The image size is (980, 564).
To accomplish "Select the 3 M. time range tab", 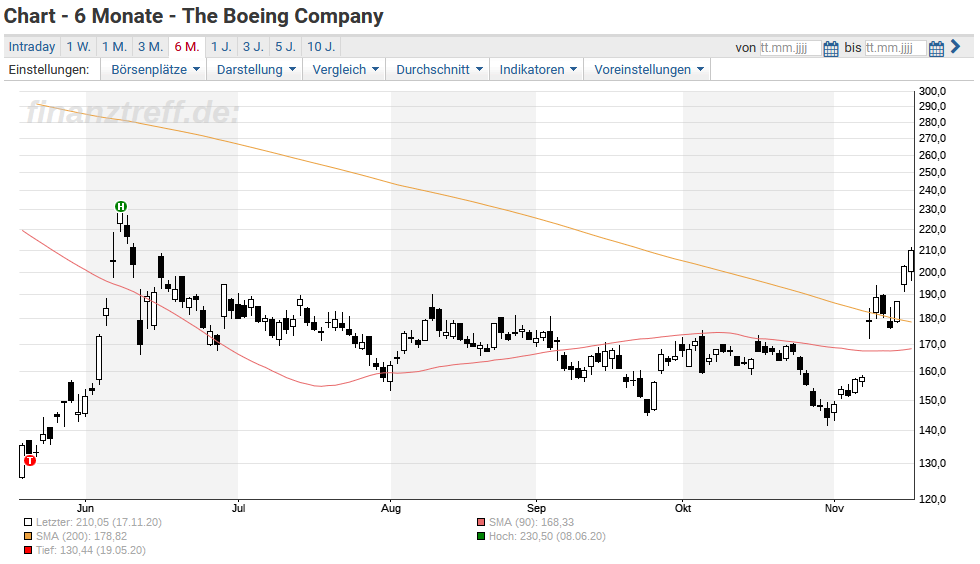I will 151,47.
